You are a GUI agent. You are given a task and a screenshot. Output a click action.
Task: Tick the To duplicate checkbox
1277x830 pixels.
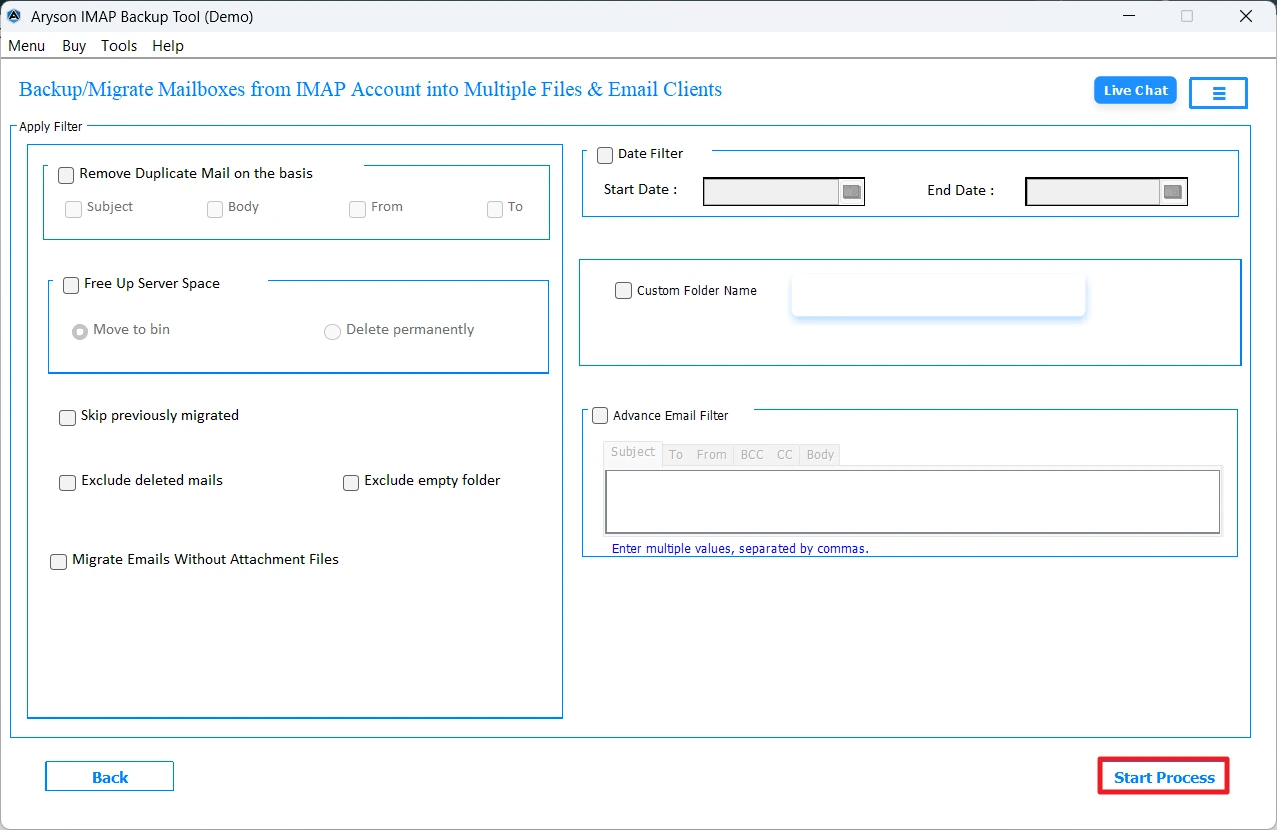pyautogui.click(x=495, y=209)
